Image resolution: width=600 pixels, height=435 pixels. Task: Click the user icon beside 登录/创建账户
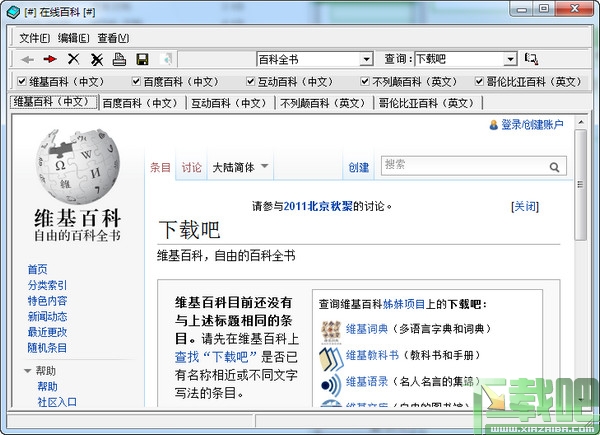pyautogui.click(x=494, y=125)
